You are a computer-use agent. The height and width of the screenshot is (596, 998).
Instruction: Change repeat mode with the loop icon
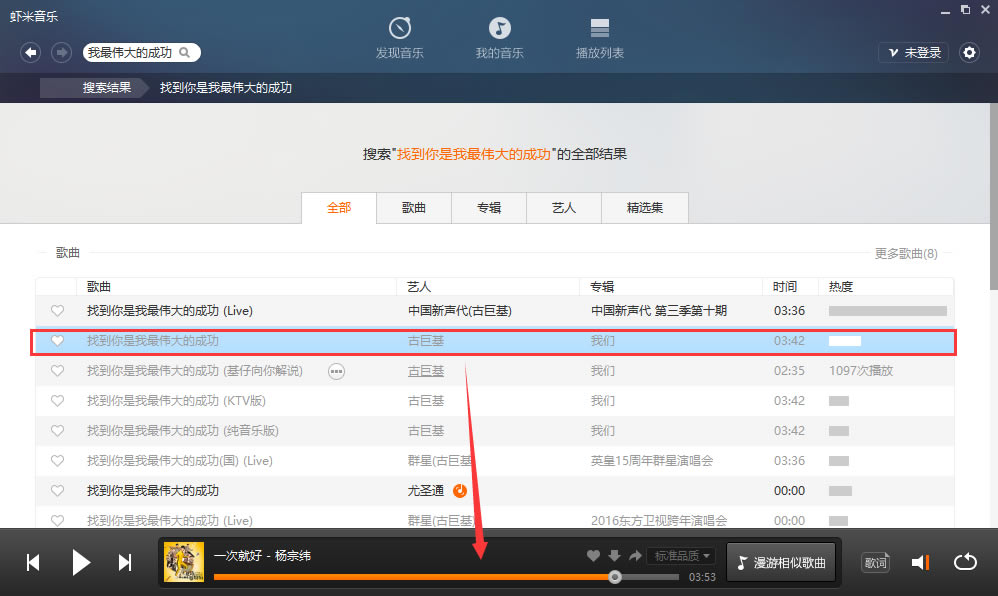pos(966,562)
